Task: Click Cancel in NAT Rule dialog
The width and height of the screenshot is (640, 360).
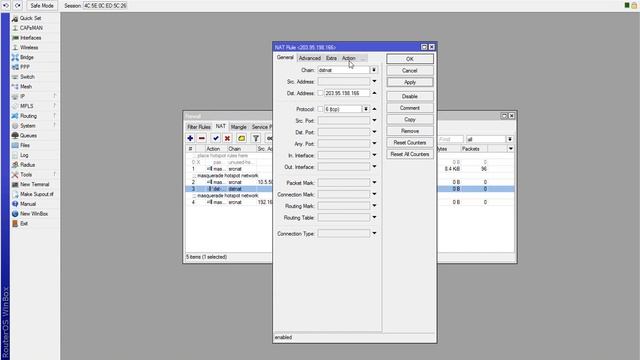Action: pos(410,71)
